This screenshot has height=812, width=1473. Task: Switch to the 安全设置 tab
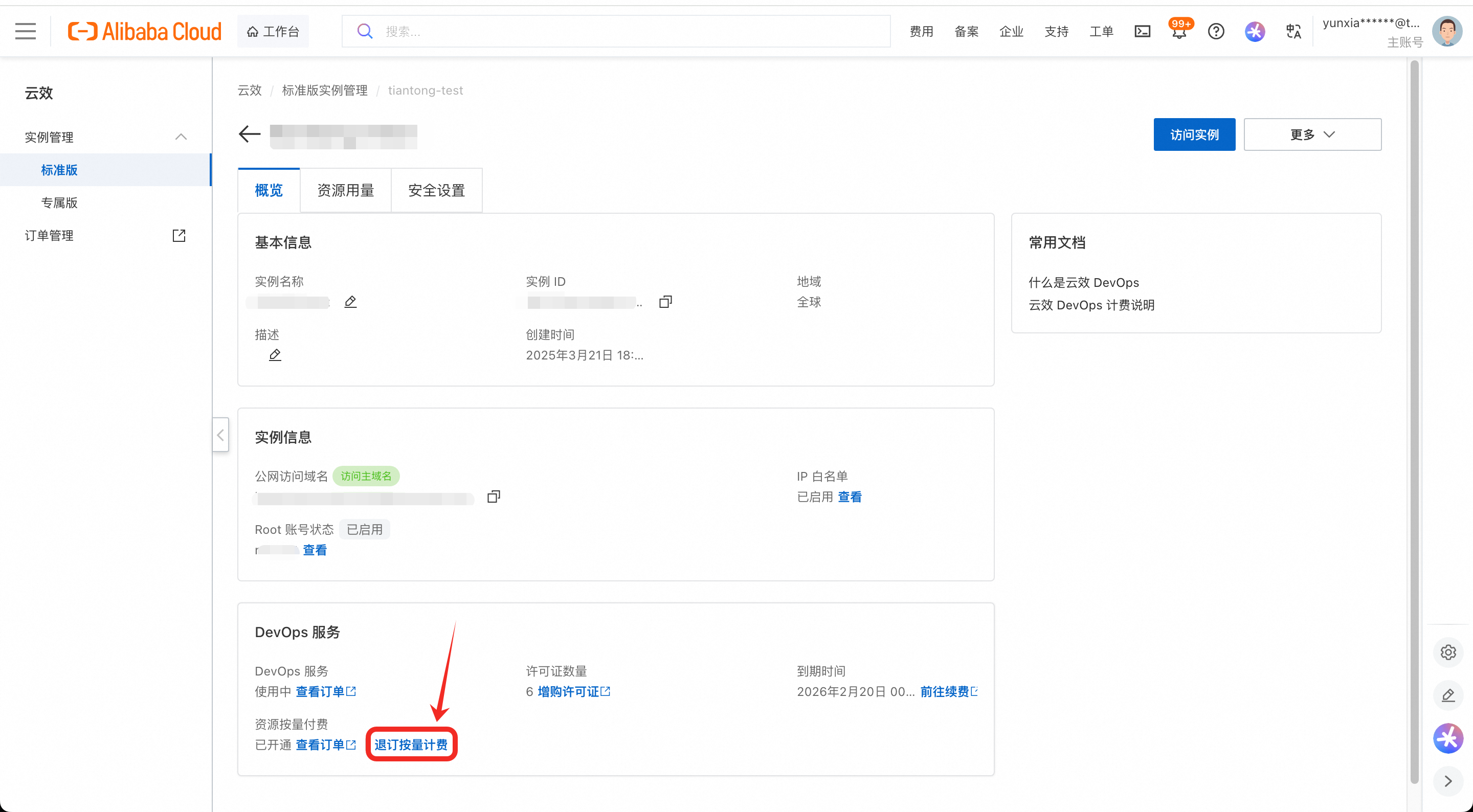(x=436, y=190)
